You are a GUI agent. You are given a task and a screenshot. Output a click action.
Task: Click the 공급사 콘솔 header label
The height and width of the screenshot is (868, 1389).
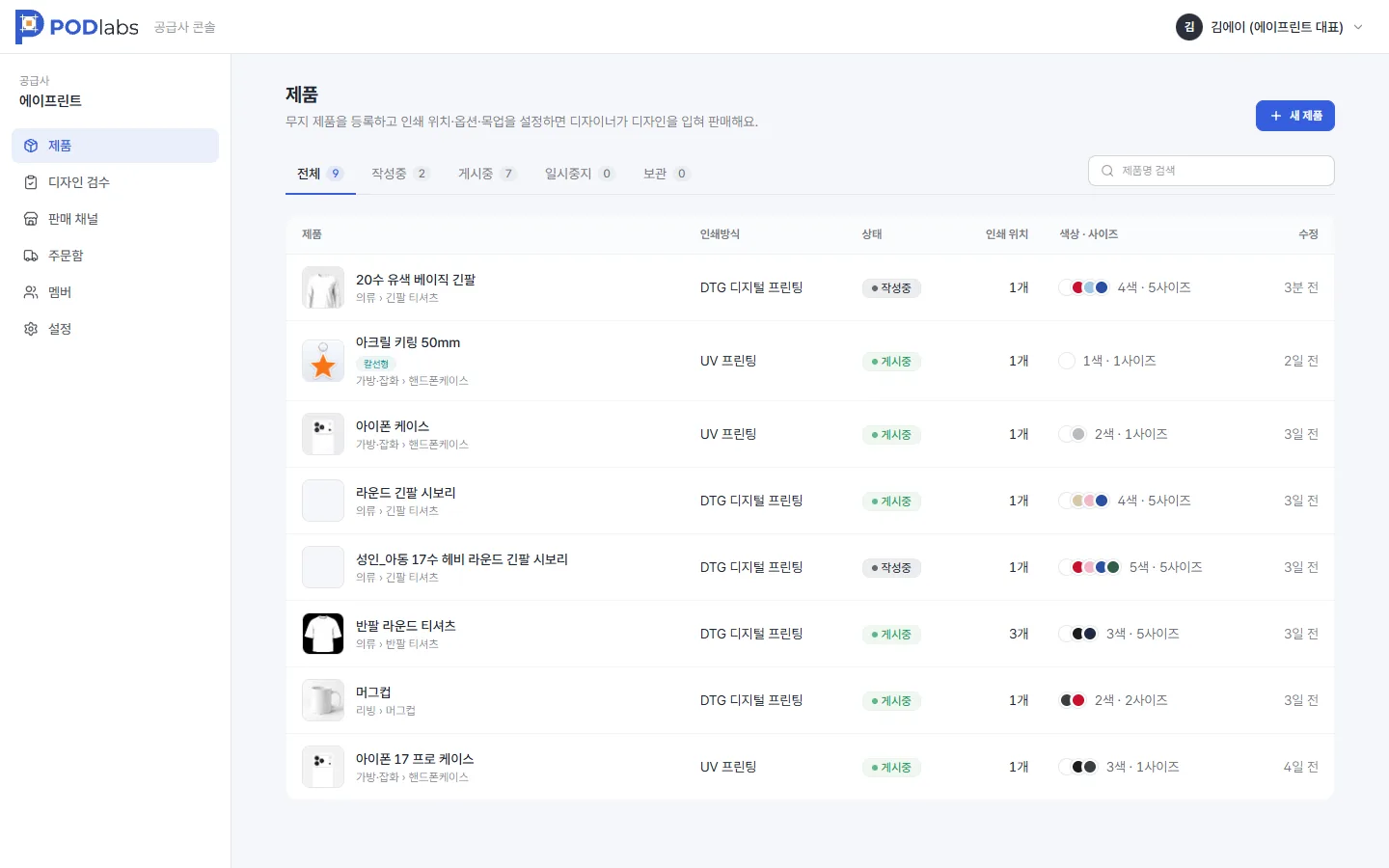(184, 27)
